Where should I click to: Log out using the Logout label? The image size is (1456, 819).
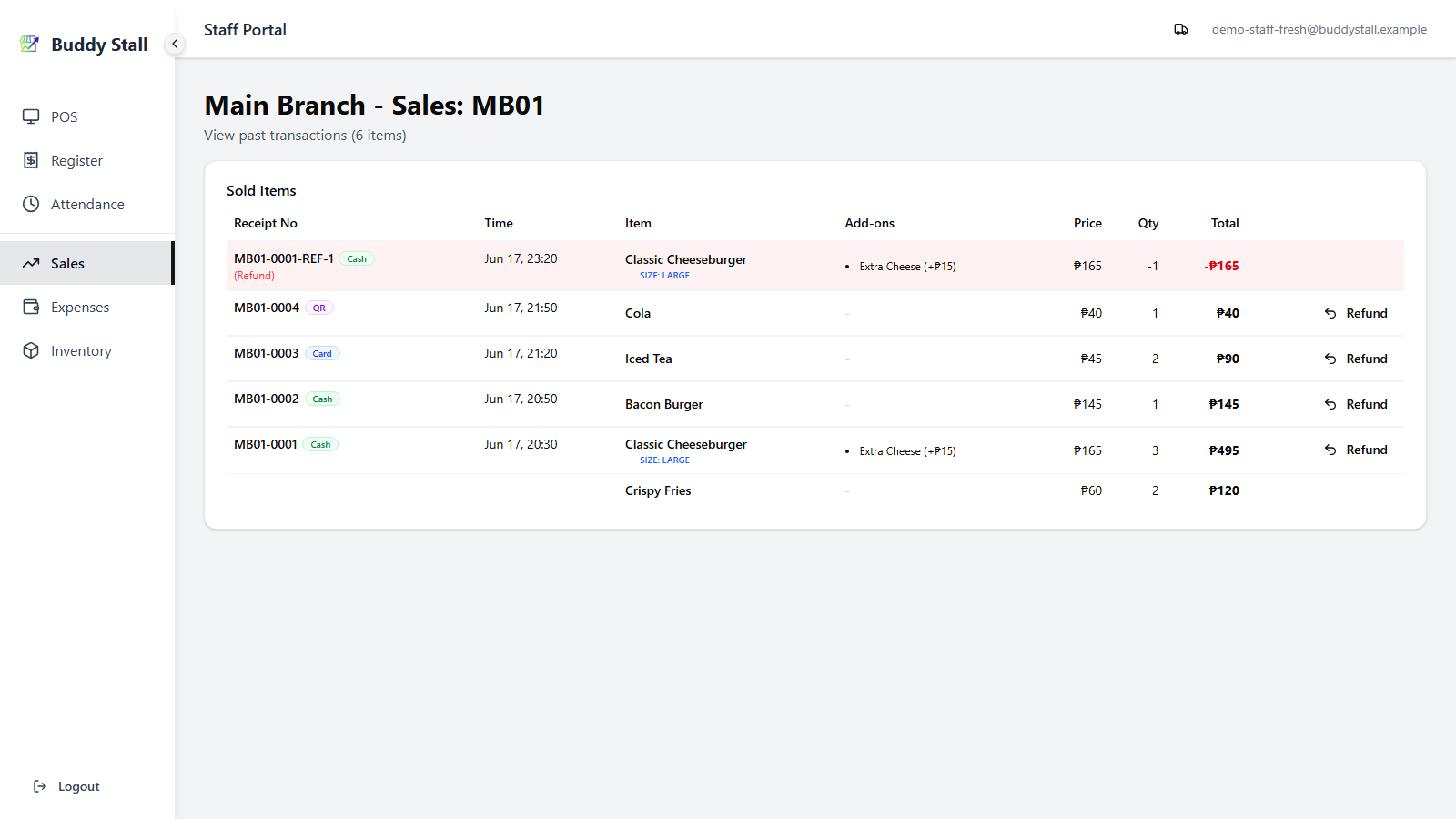click(79, 786)
